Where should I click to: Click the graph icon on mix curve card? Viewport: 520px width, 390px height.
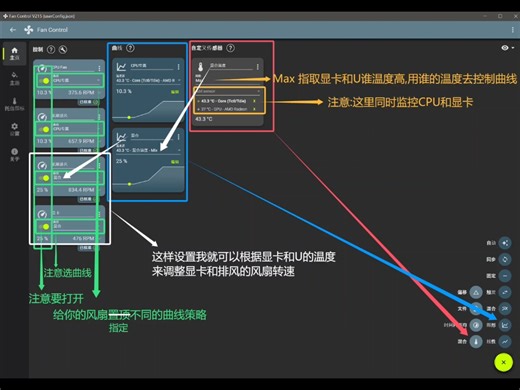click(121, 137)
